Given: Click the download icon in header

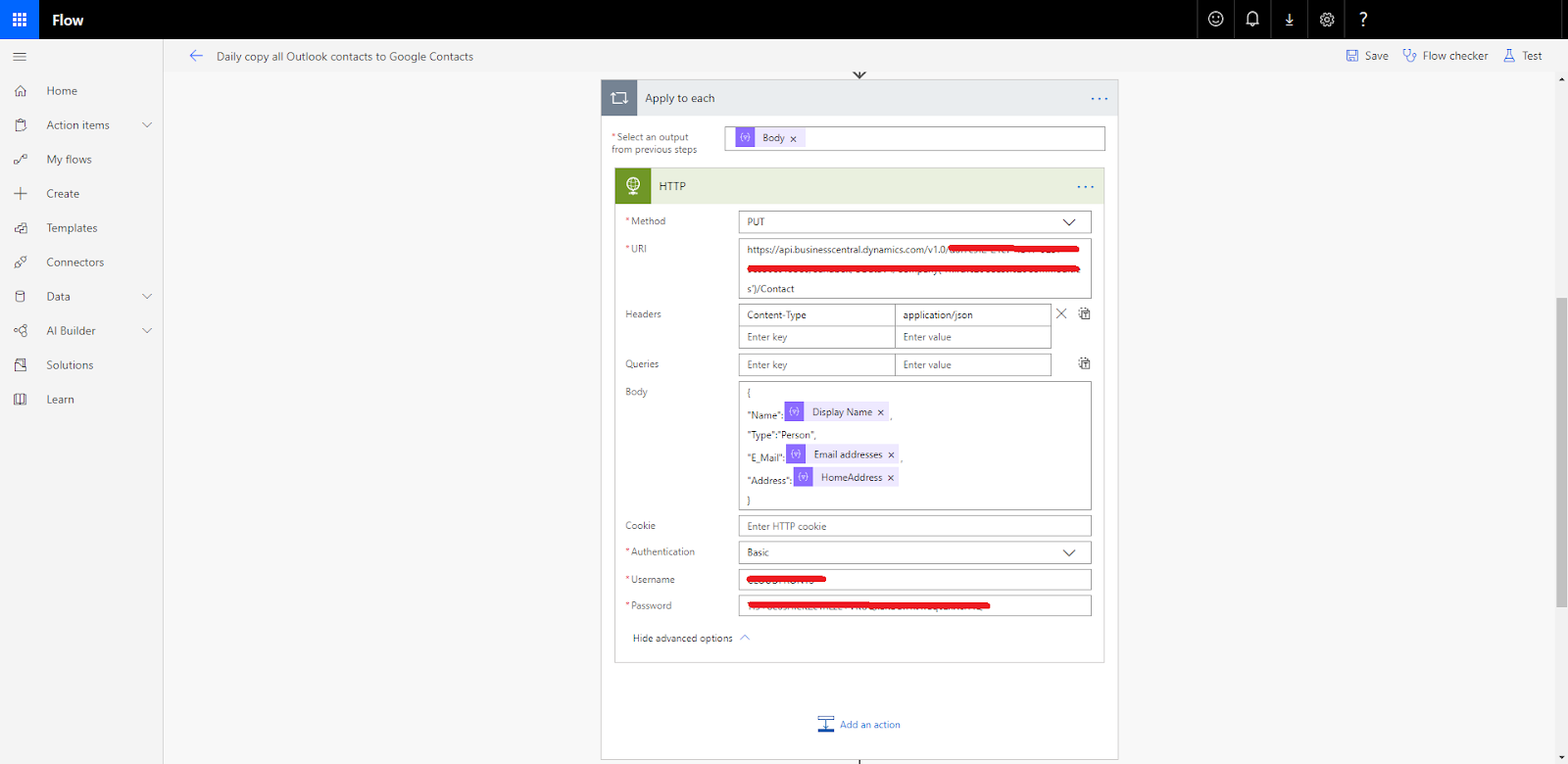Looking at the screenshot, I should (1290, 20).
